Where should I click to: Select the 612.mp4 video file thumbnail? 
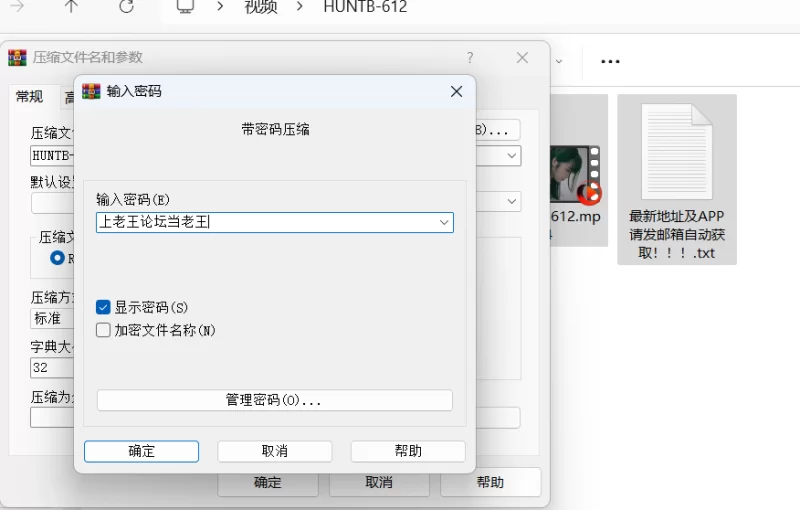click(x=576, y=174)
